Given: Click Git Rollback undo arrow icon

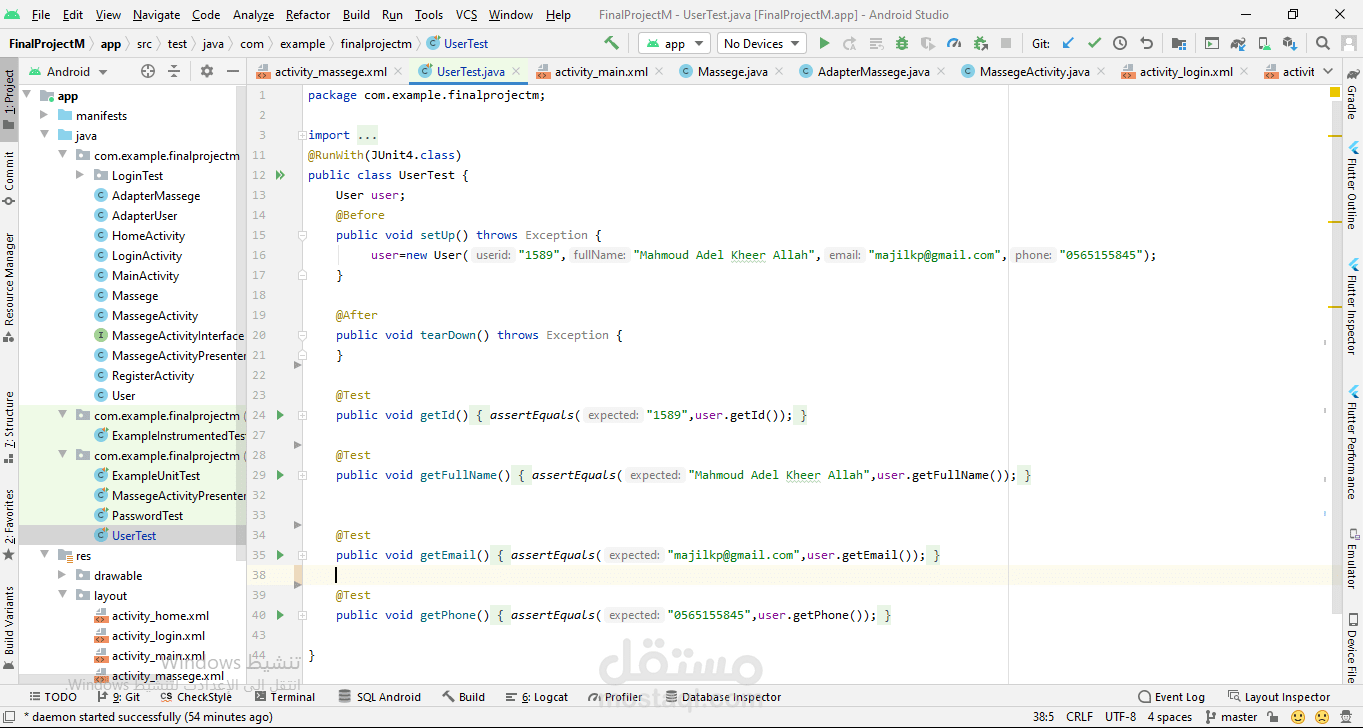Looking at the screenshot, I should coord(1146,43).
